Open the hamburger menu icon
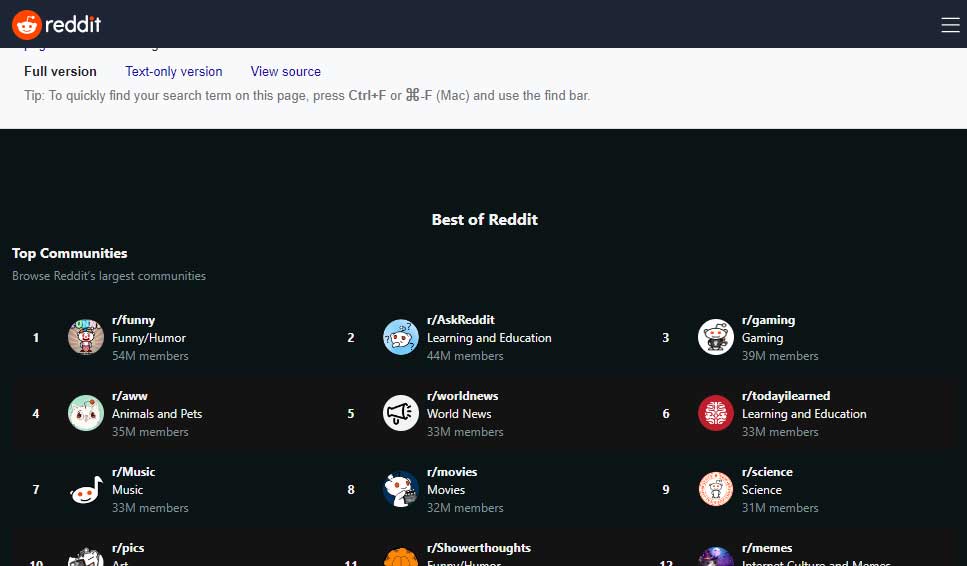The height and width of the screenshot is (566, 967). click(950, 25)
